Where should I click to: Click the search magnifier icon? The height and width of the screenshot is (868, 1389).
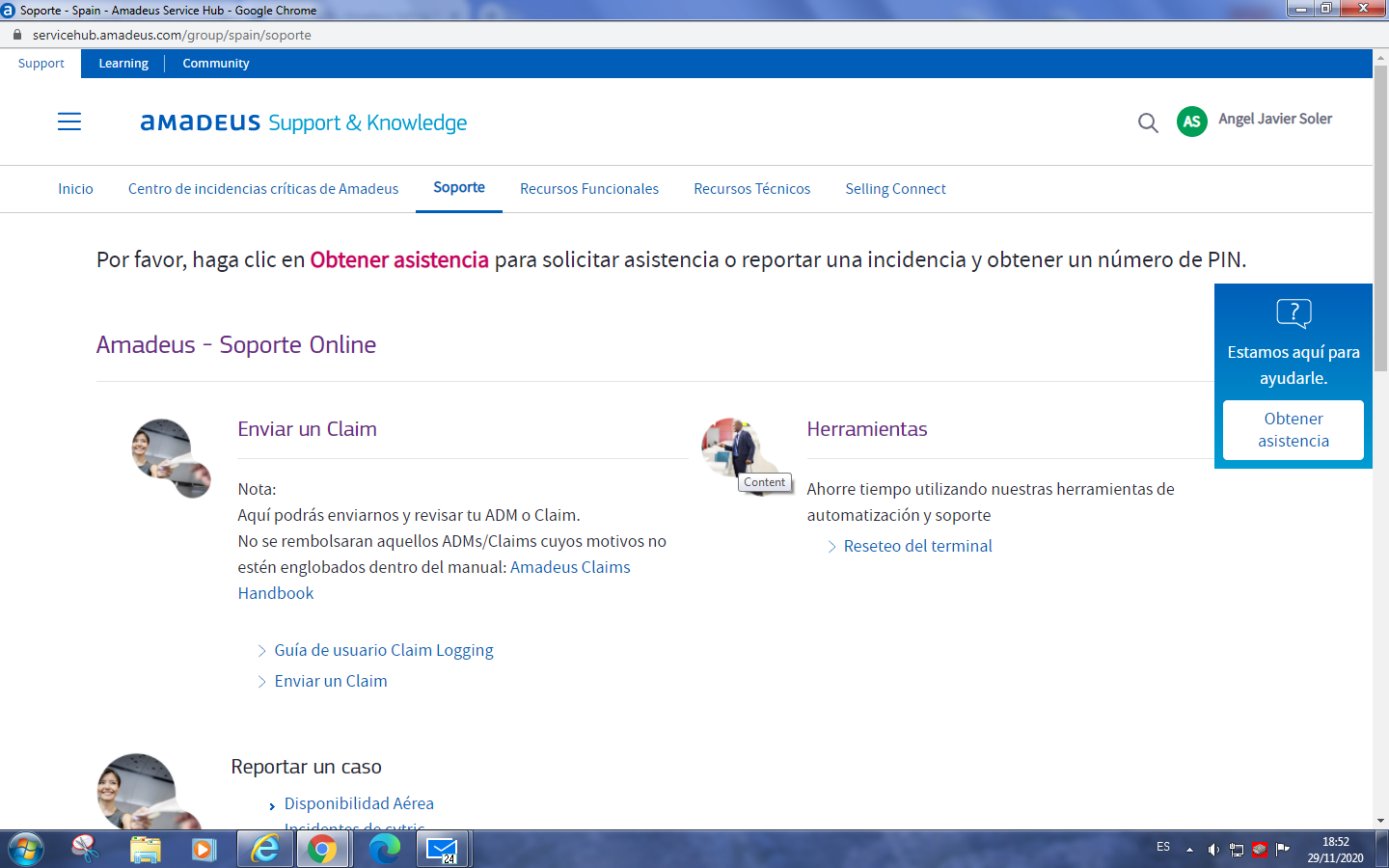1148,122
